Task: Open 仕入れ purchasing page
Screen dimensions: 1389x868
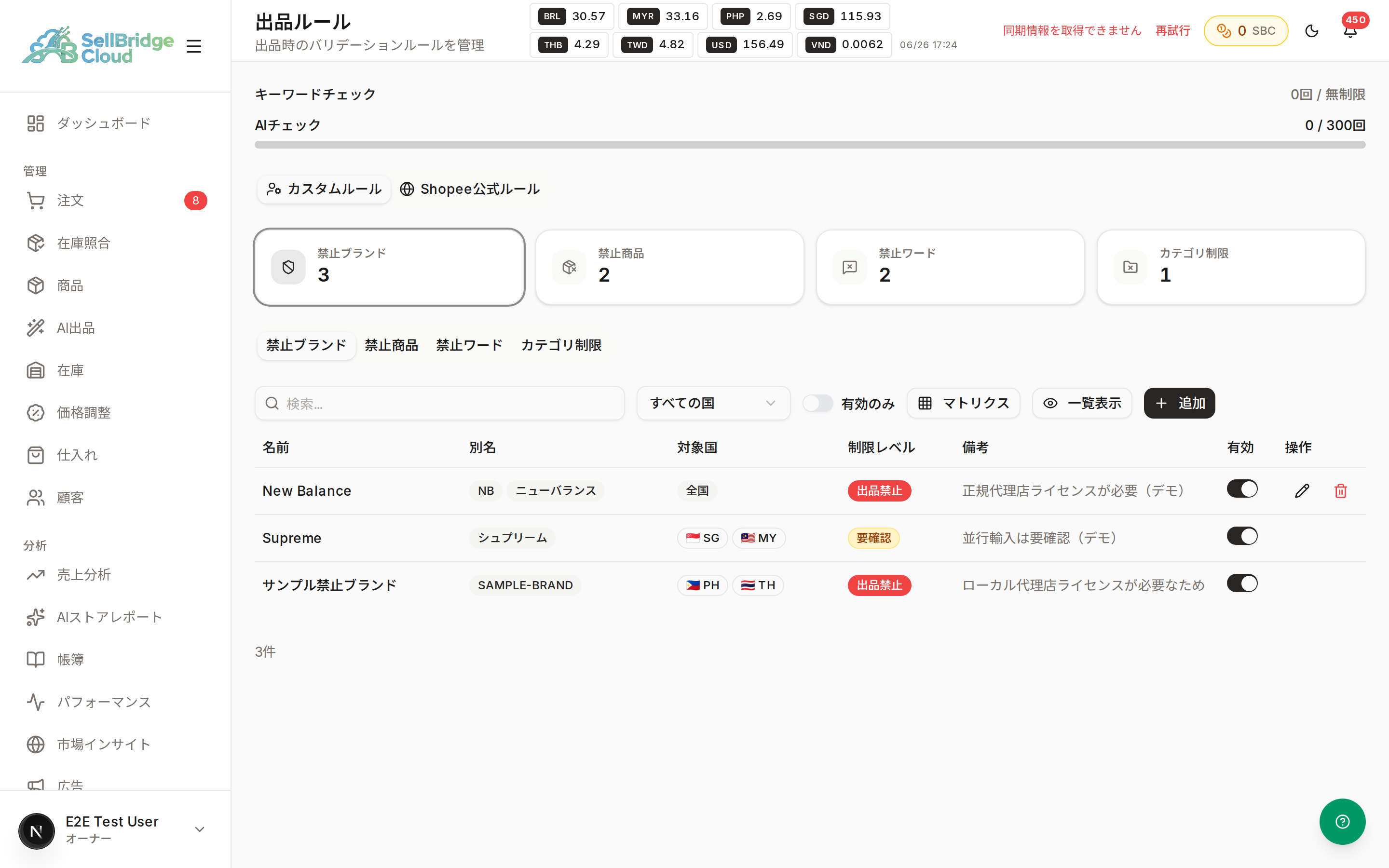Action: tap(115, 455)
